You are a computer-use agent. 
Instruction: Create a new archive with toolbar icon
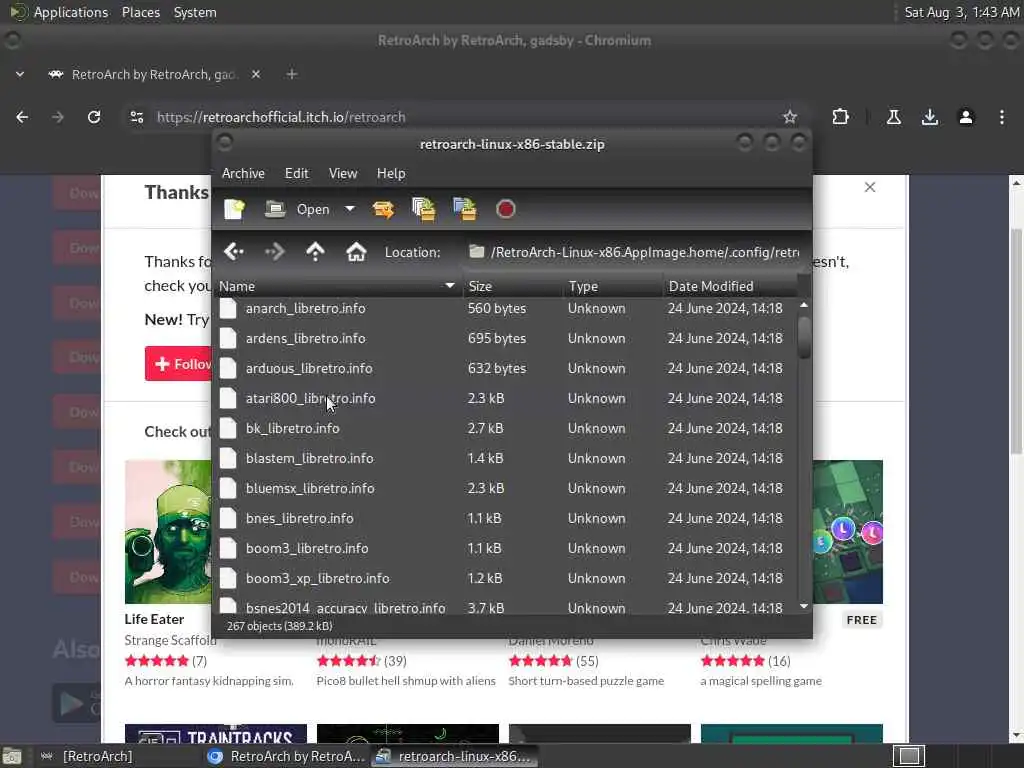(234, 209)
